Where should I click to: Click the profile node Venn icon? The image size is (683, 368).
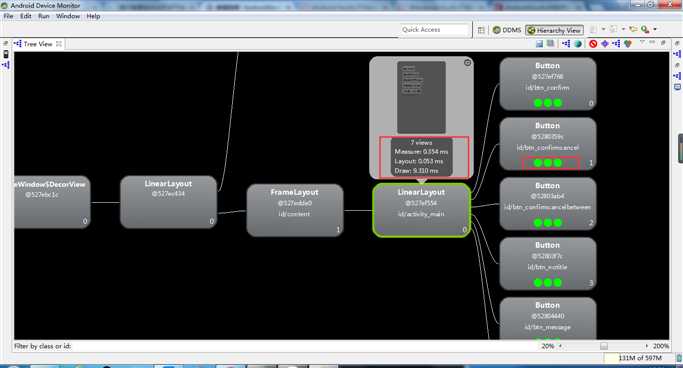click(628, 44)
